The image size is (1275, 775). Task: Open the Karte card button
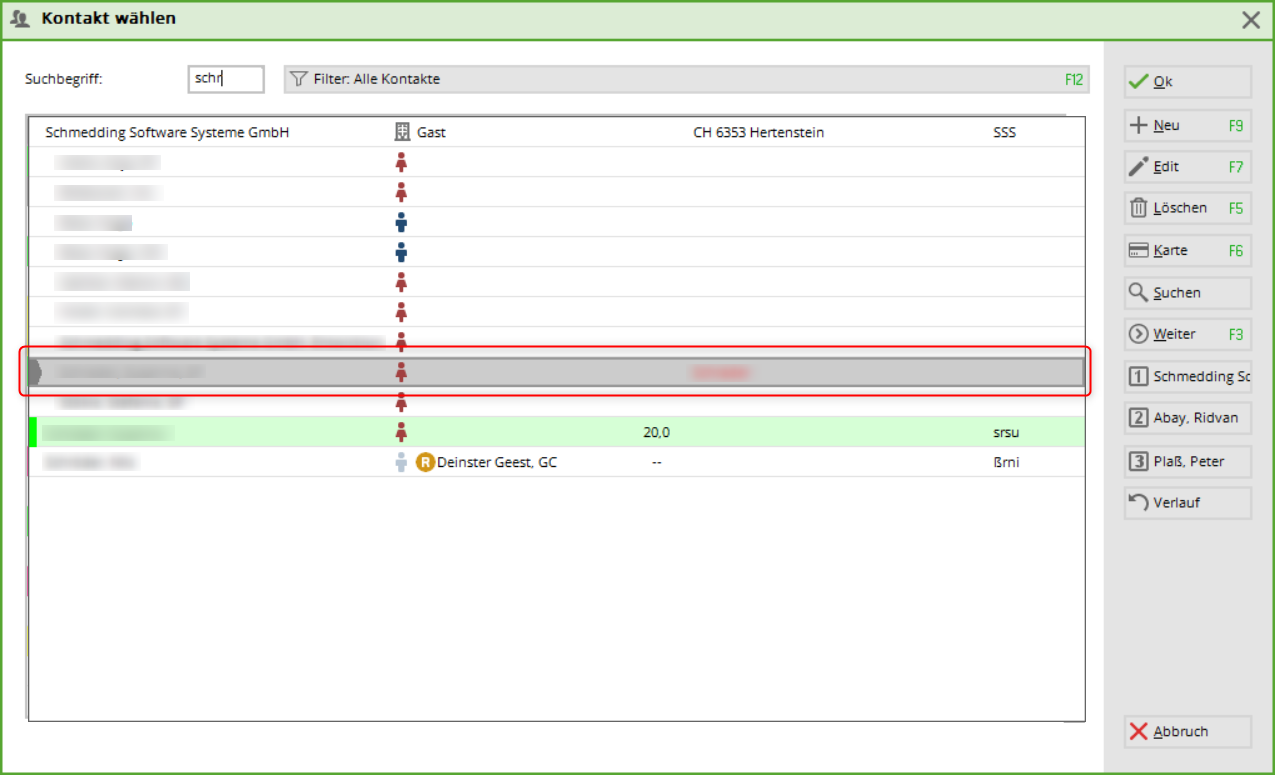pyautogui.click(x=1187, y=250)
